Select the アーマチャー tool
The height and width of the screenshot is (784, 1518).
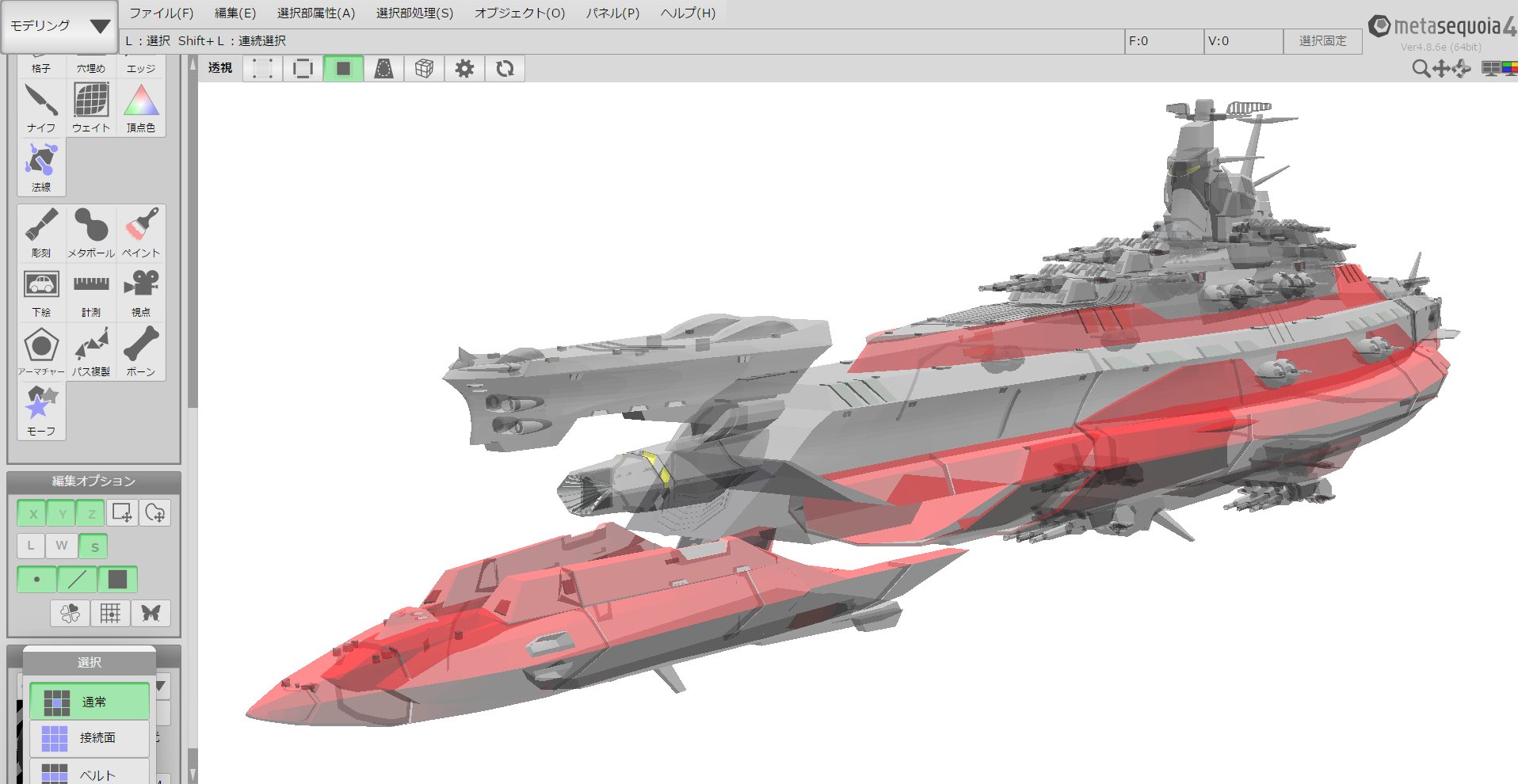coord(41,352)
